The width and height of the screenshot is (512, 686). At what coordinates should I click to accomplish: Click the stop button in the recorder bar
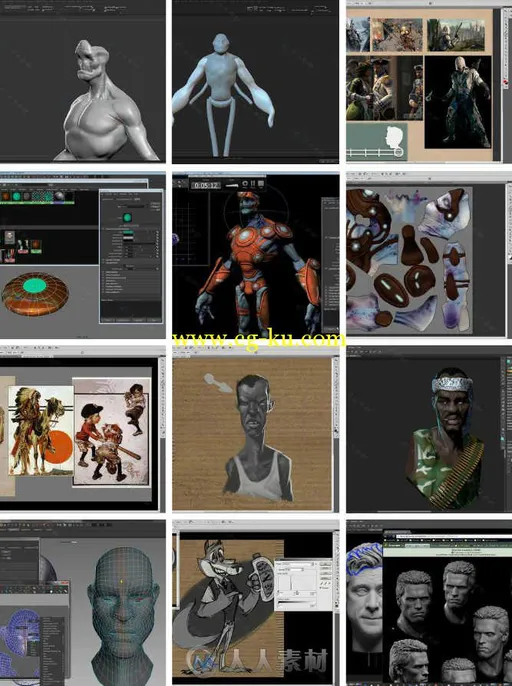[x=261, y=184]
